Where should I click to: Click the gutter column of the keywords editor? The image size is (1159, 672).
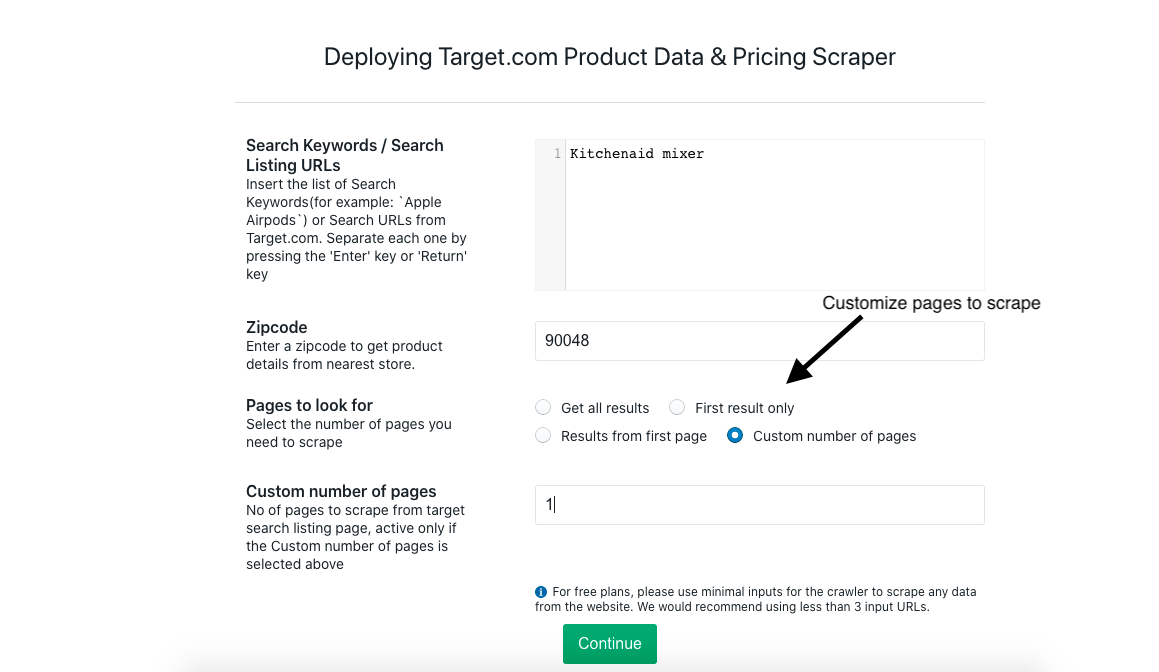(x=549, y=215)
